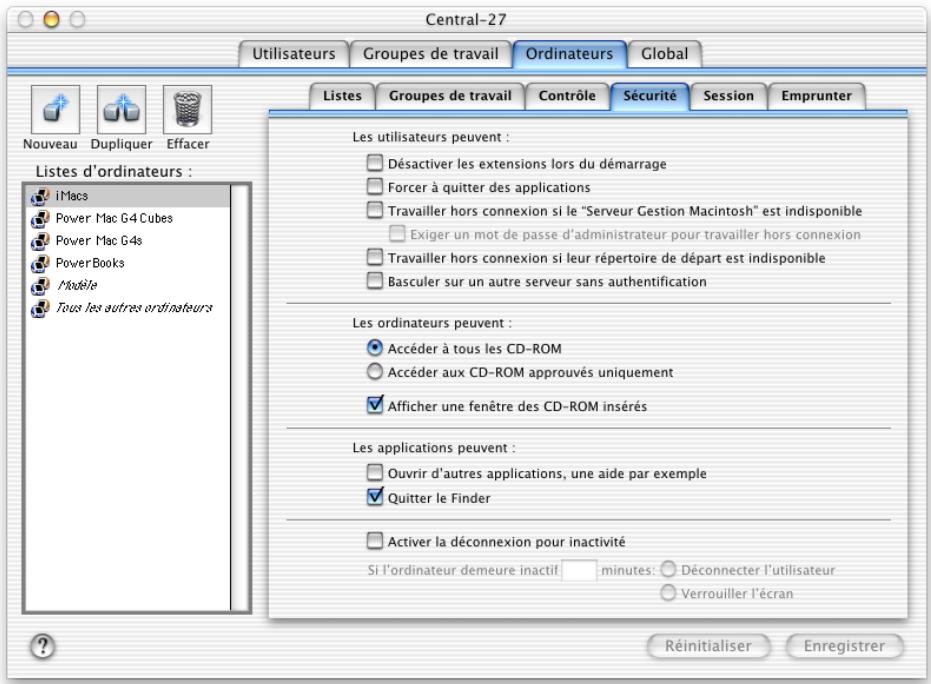Click the icon beside Modèle
This screenshot has width=931, height=684.
click(40, 286)
